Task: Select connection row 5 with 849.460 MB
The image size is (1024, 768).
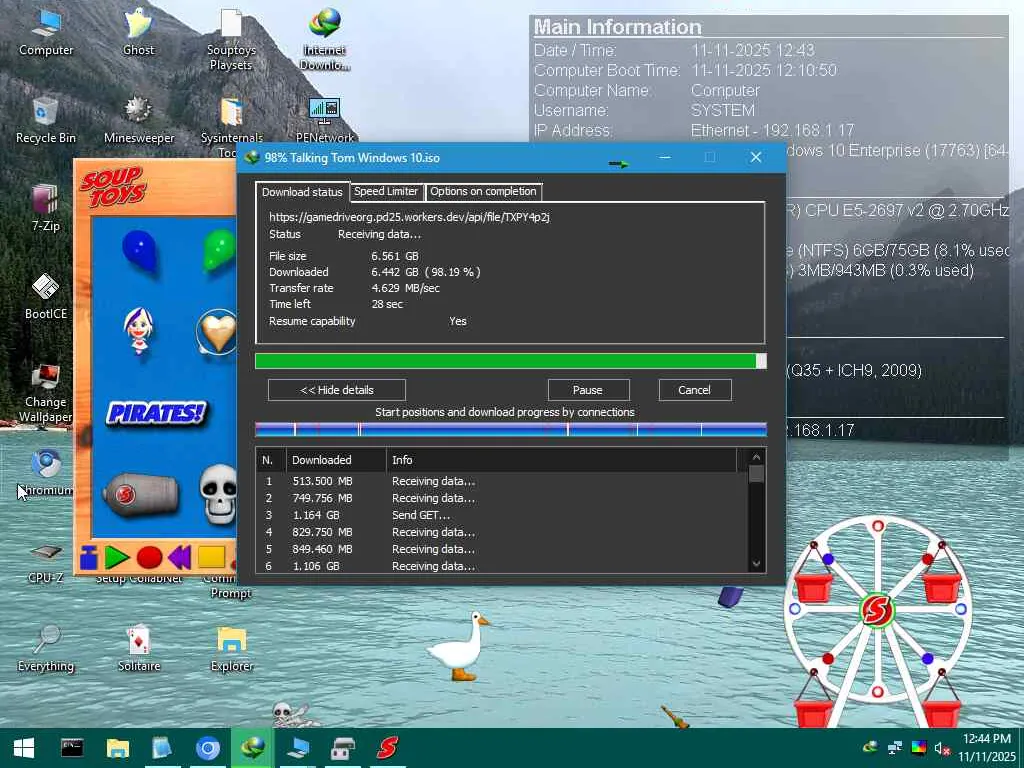Action: click(x=502, y=549)
